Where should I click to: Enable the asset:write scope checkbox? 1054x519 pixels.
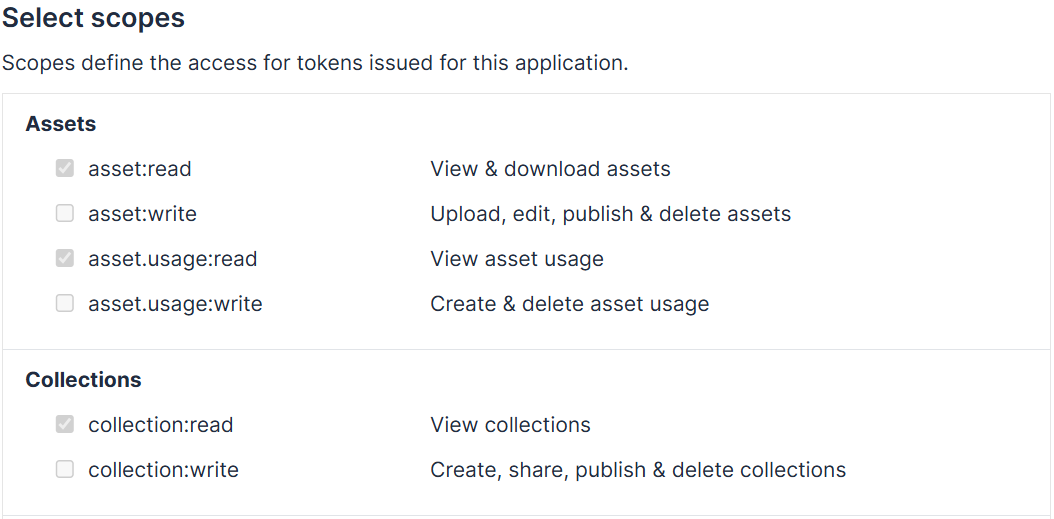(65, 214)
